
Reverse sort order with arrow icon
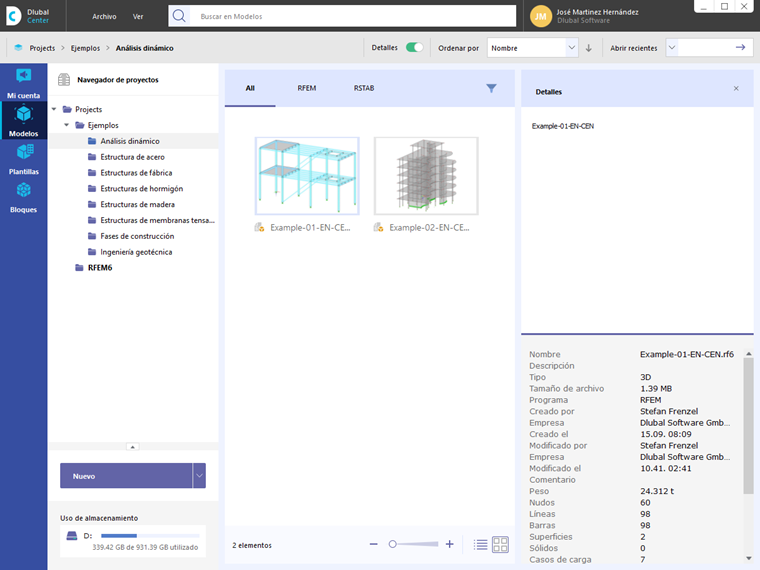click(588, 48)
